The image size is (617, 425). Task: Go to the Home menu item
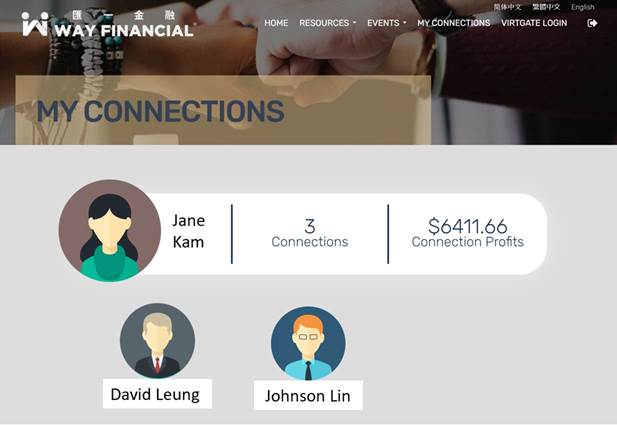tap(276, 23)
